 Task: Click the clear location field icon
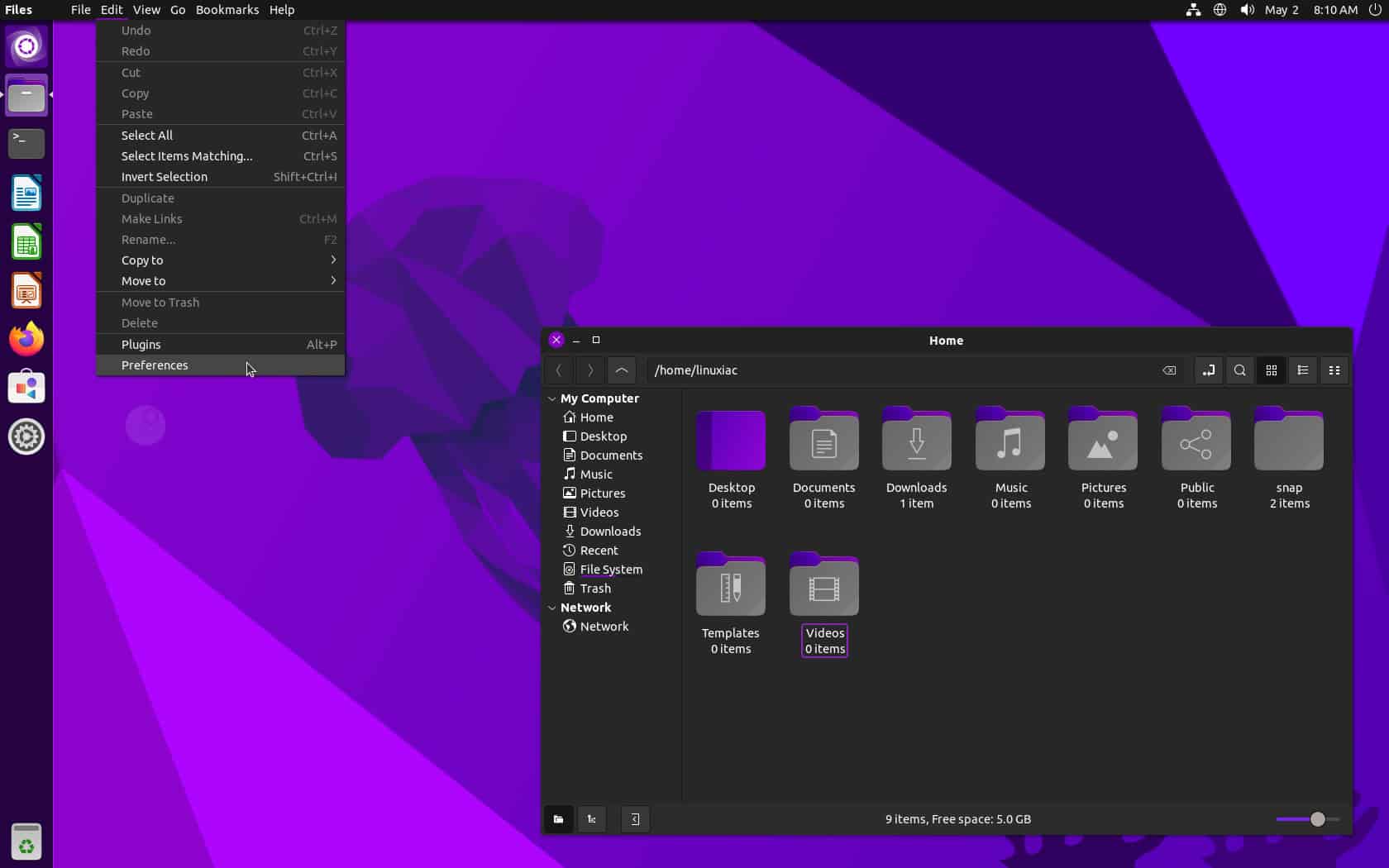click(x=1168, y=370)
